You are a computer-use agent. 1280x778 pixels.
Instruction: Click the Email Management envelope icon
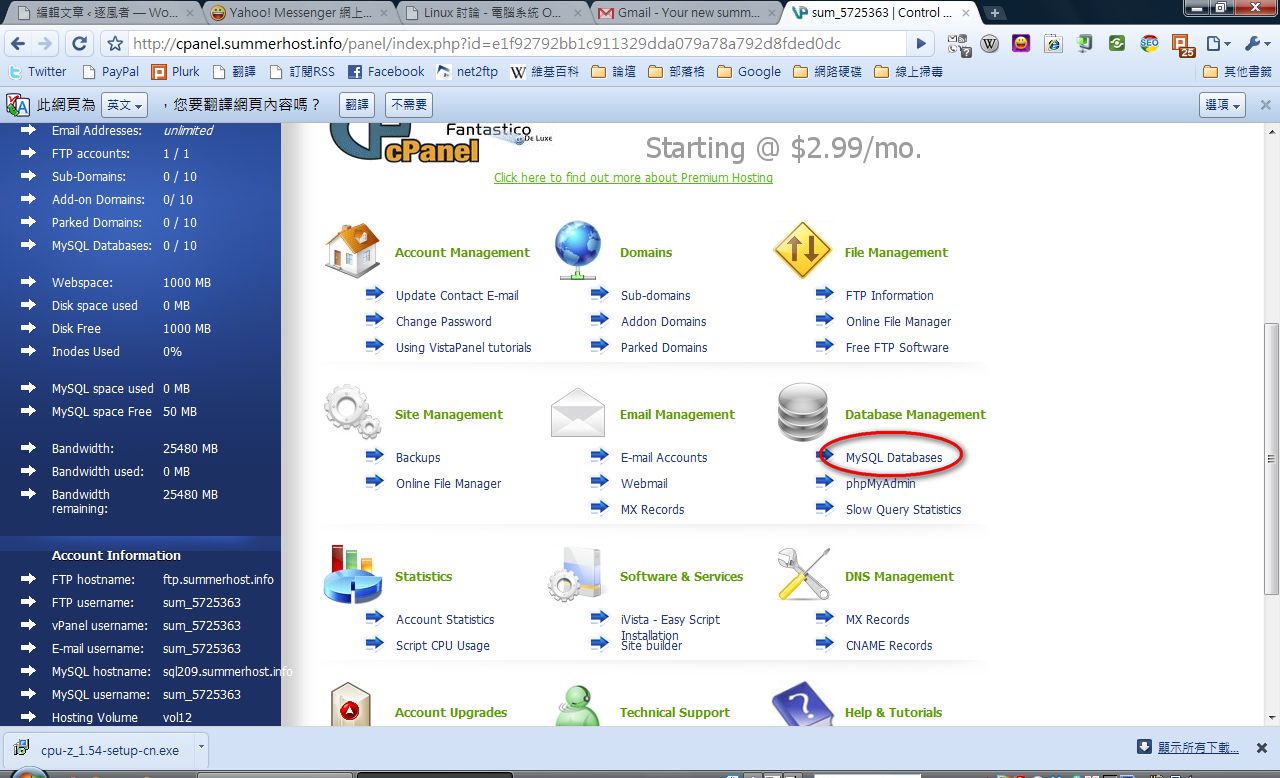(x=578, y=413)
